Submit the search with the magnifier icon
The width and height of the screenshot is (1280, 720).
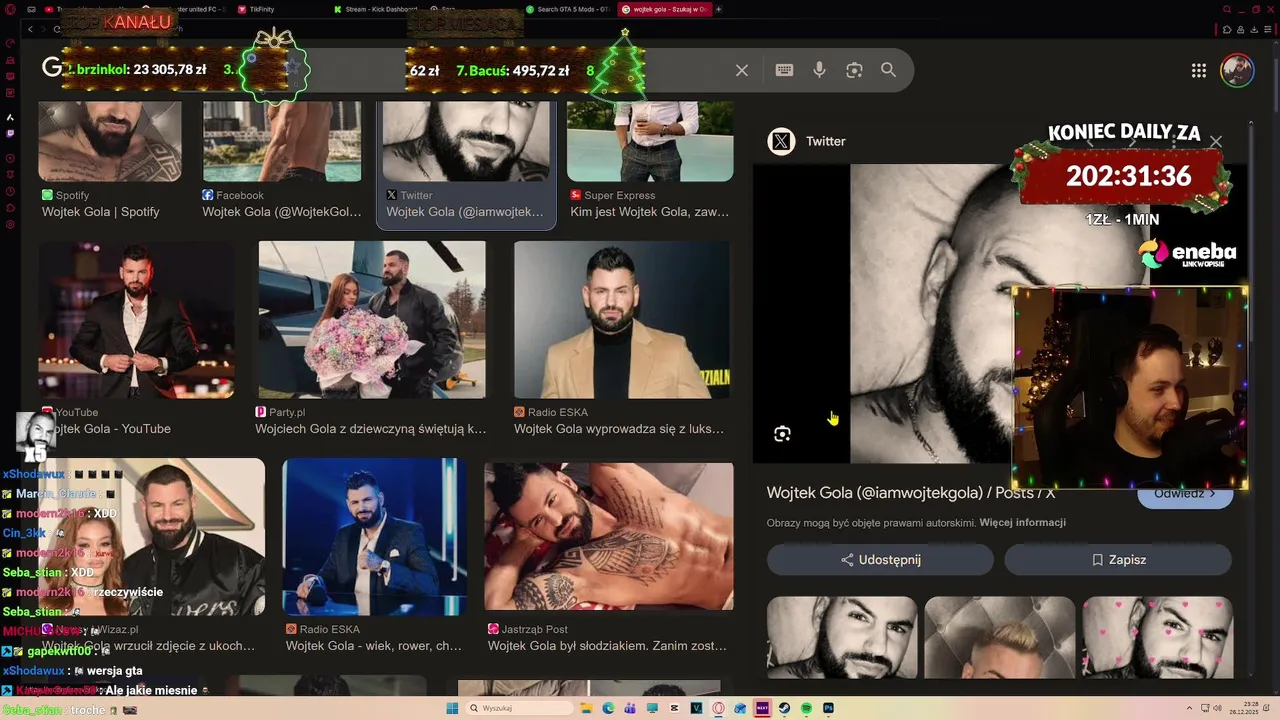pos(888,70)
